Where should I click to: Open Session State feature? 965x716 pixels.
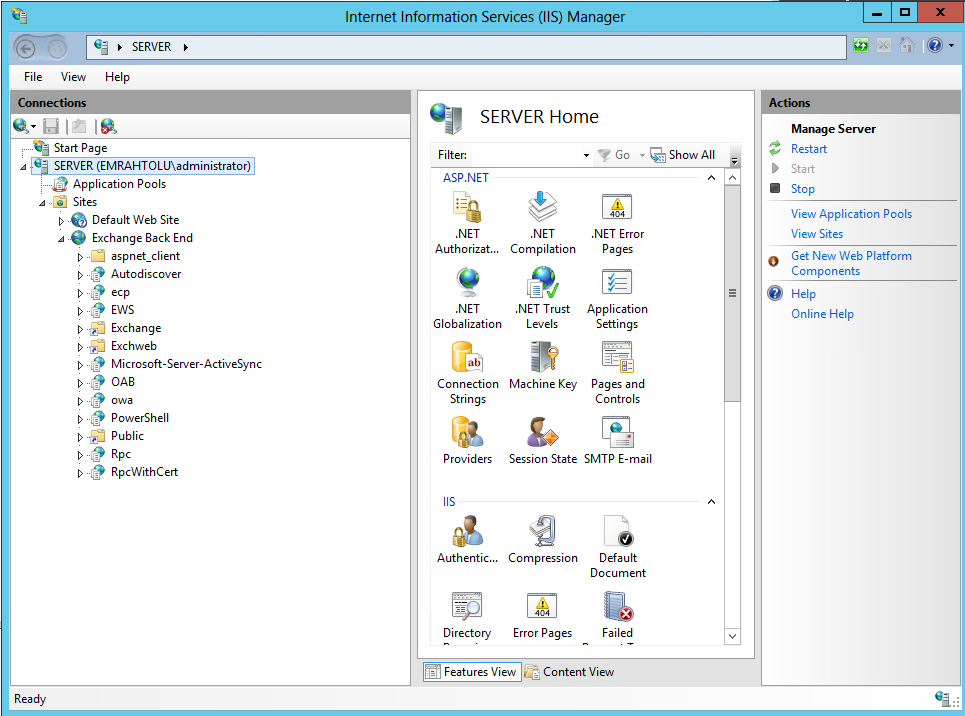542,441
